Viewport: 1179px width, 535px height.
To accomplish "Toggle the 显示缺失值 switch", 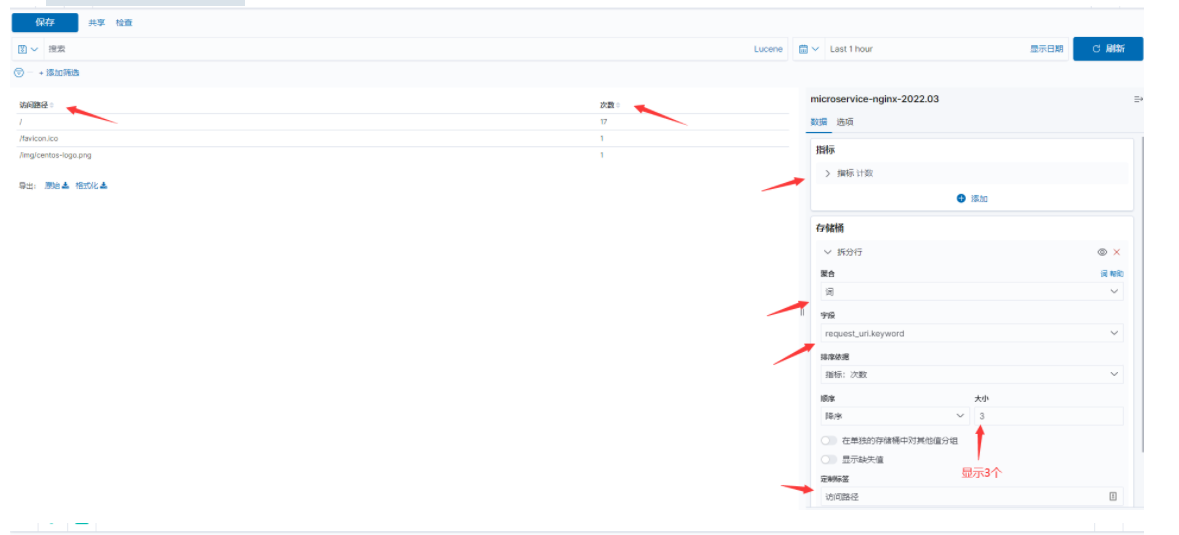I will (829, 459).
